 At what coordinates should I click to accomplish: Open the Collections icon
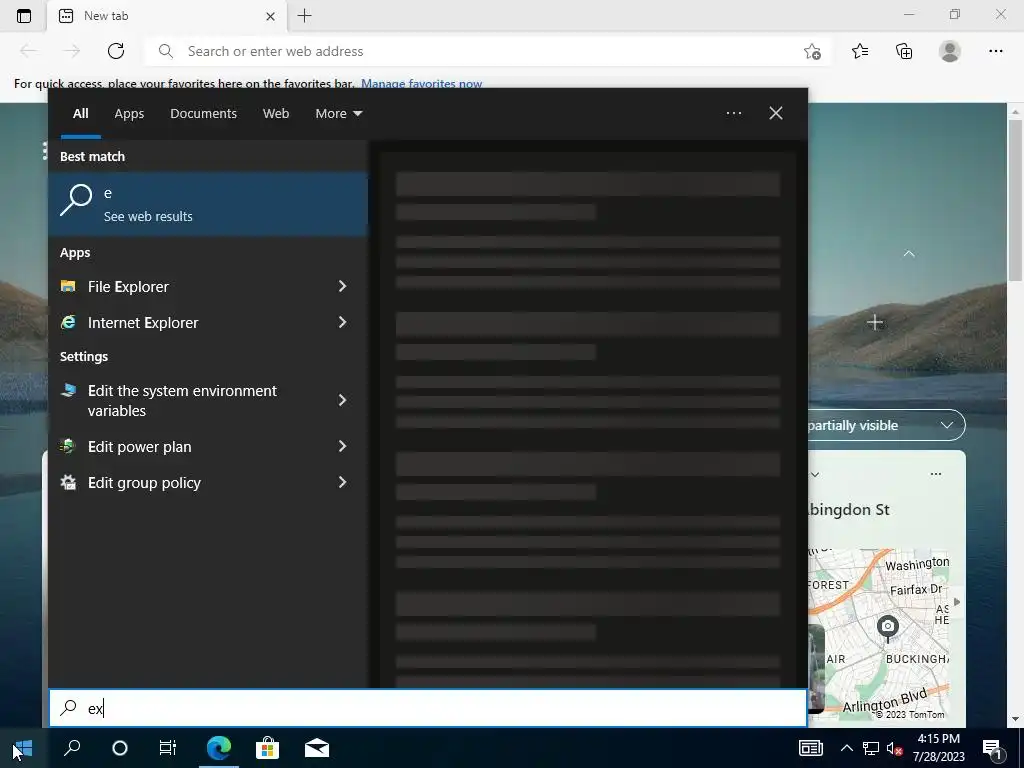tap(904, 51)
